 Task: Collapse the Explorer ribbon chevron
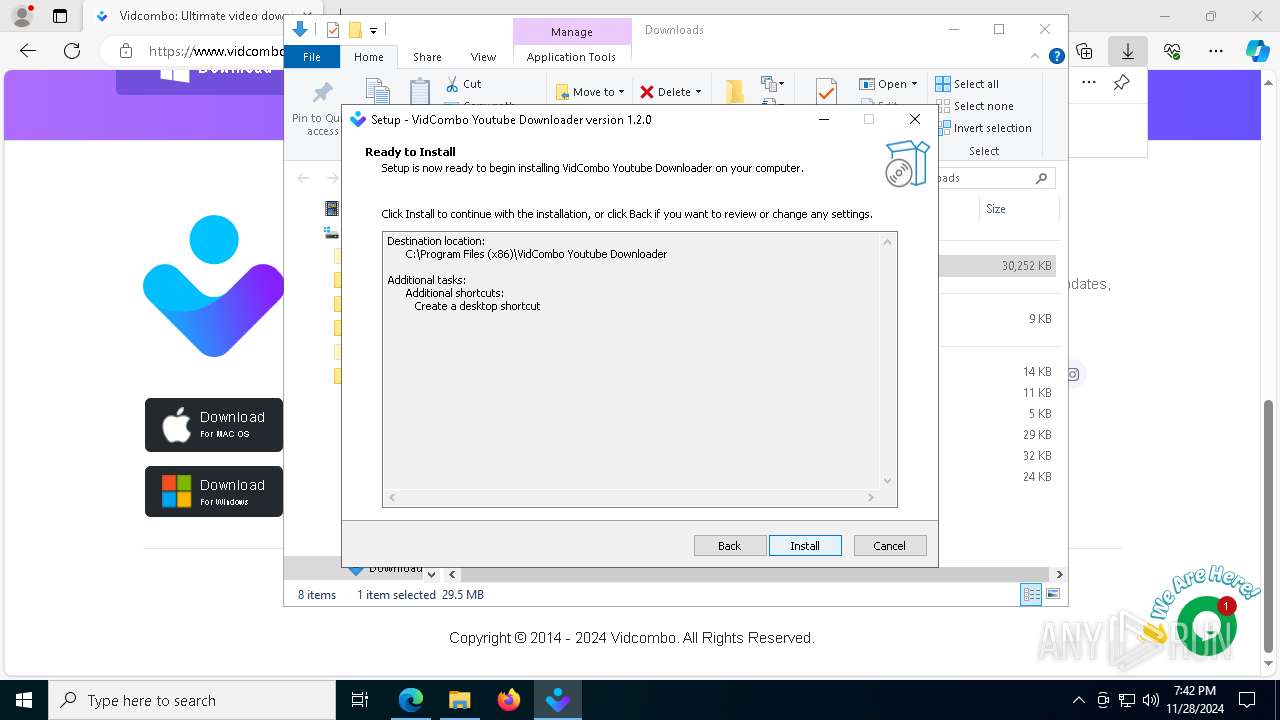(1036, 57)
